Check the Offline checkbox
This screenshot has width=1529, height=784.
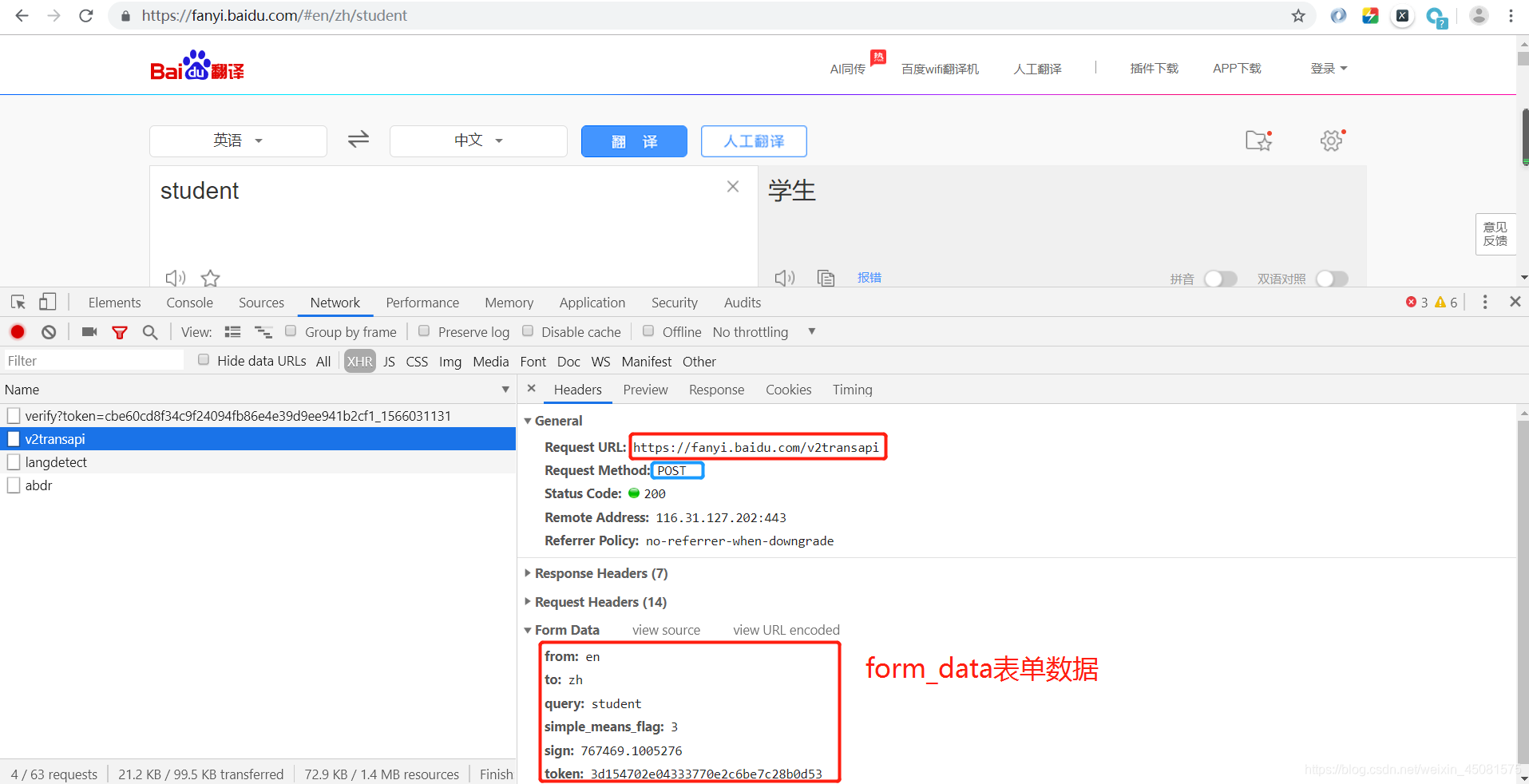[648, 331]
